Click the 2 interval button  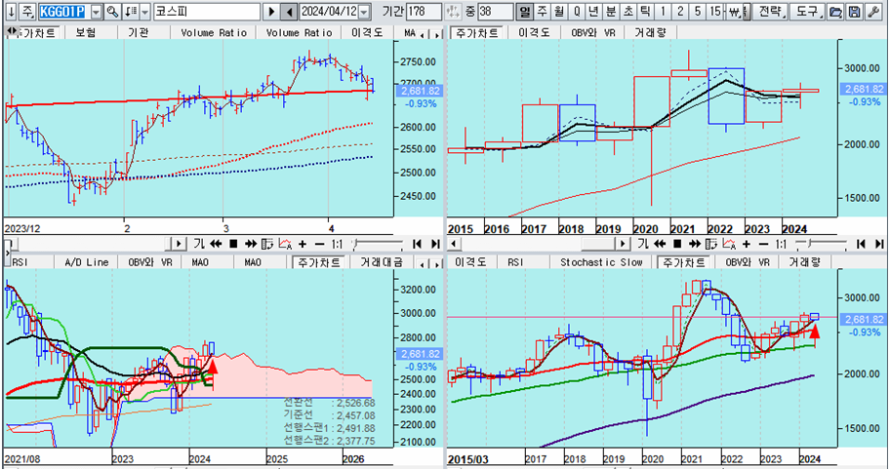(680, 11)
